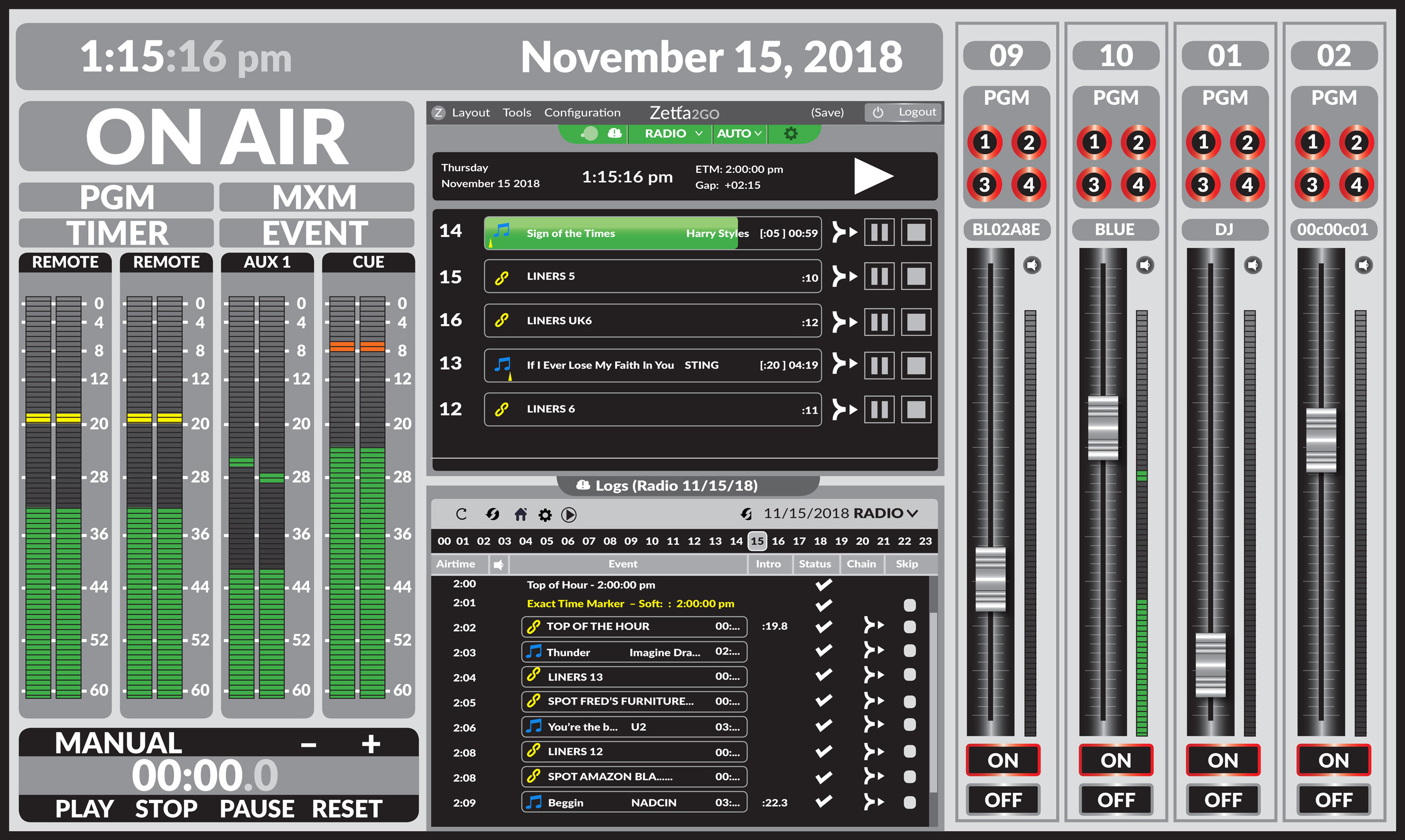Viewport: 1405px width, 840px height.
Task: Click channel 10 fader knob
Action: click(x=1103, y=427)
